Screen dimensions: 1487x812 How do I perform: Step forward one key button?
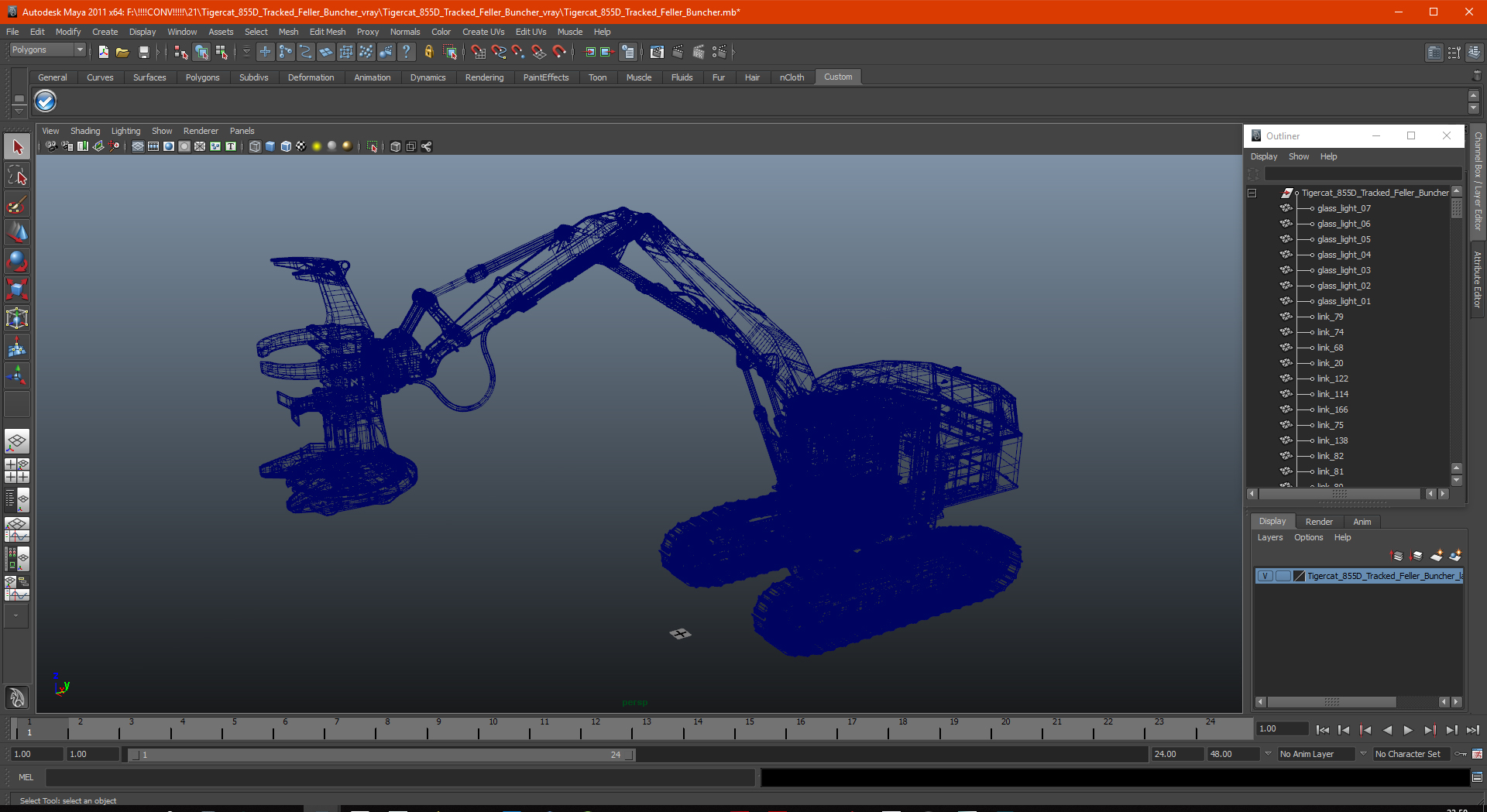tap(1430, 730)
